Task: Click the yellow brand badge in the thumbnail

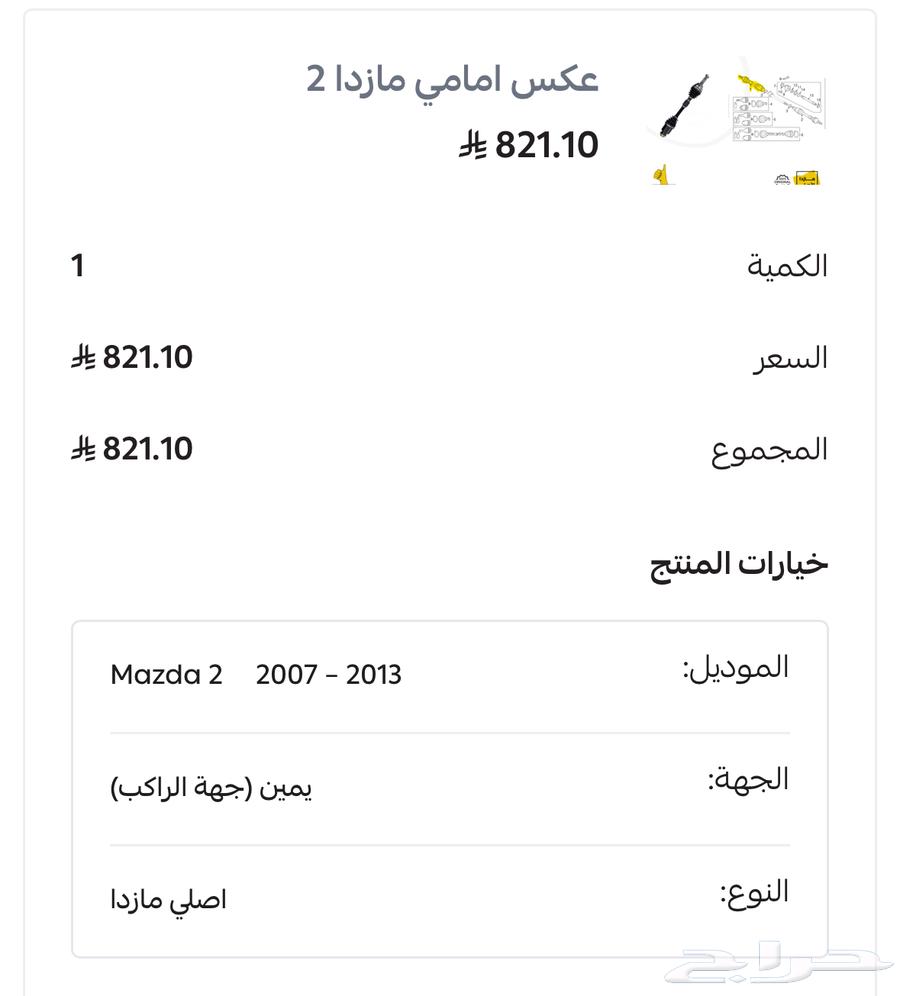Action: (x=808, y=179)
